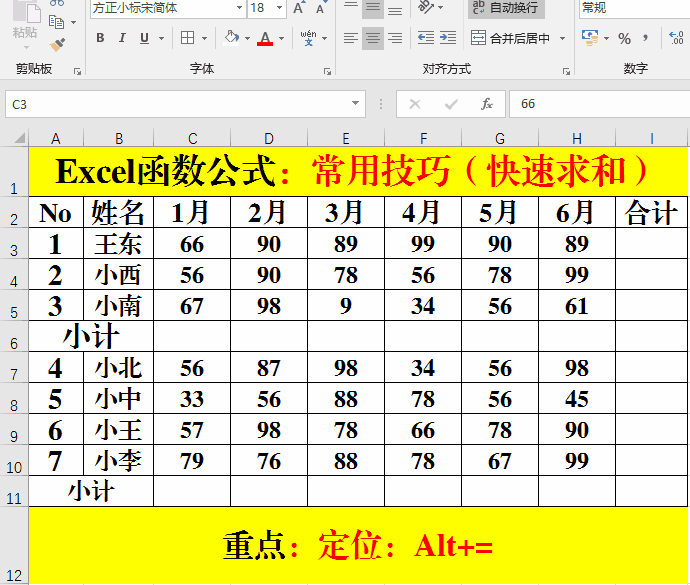Toggle Bold formatting
Screen dimensions: 690x585
click(100, 38)
